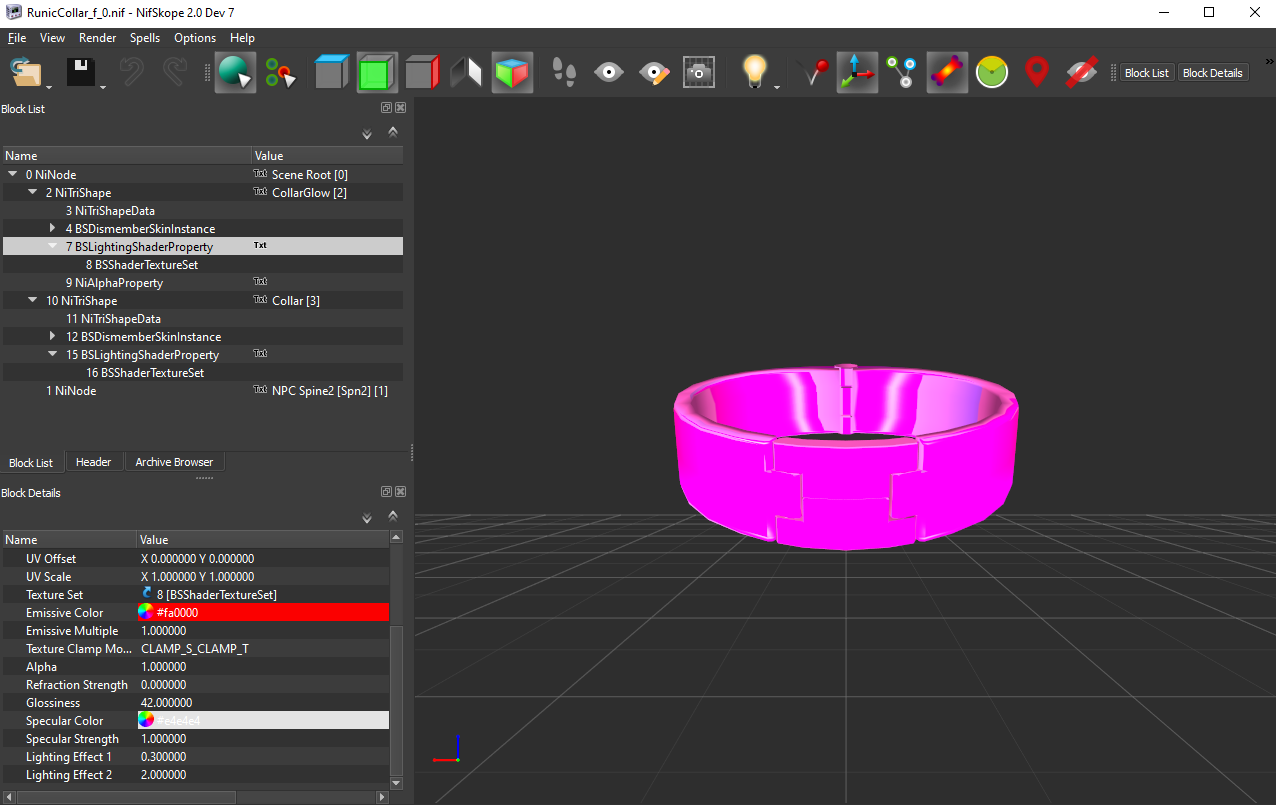1276x805 pixels.
Task: Switch to the Archive Browser tab
Action: (x=174, y=462)
